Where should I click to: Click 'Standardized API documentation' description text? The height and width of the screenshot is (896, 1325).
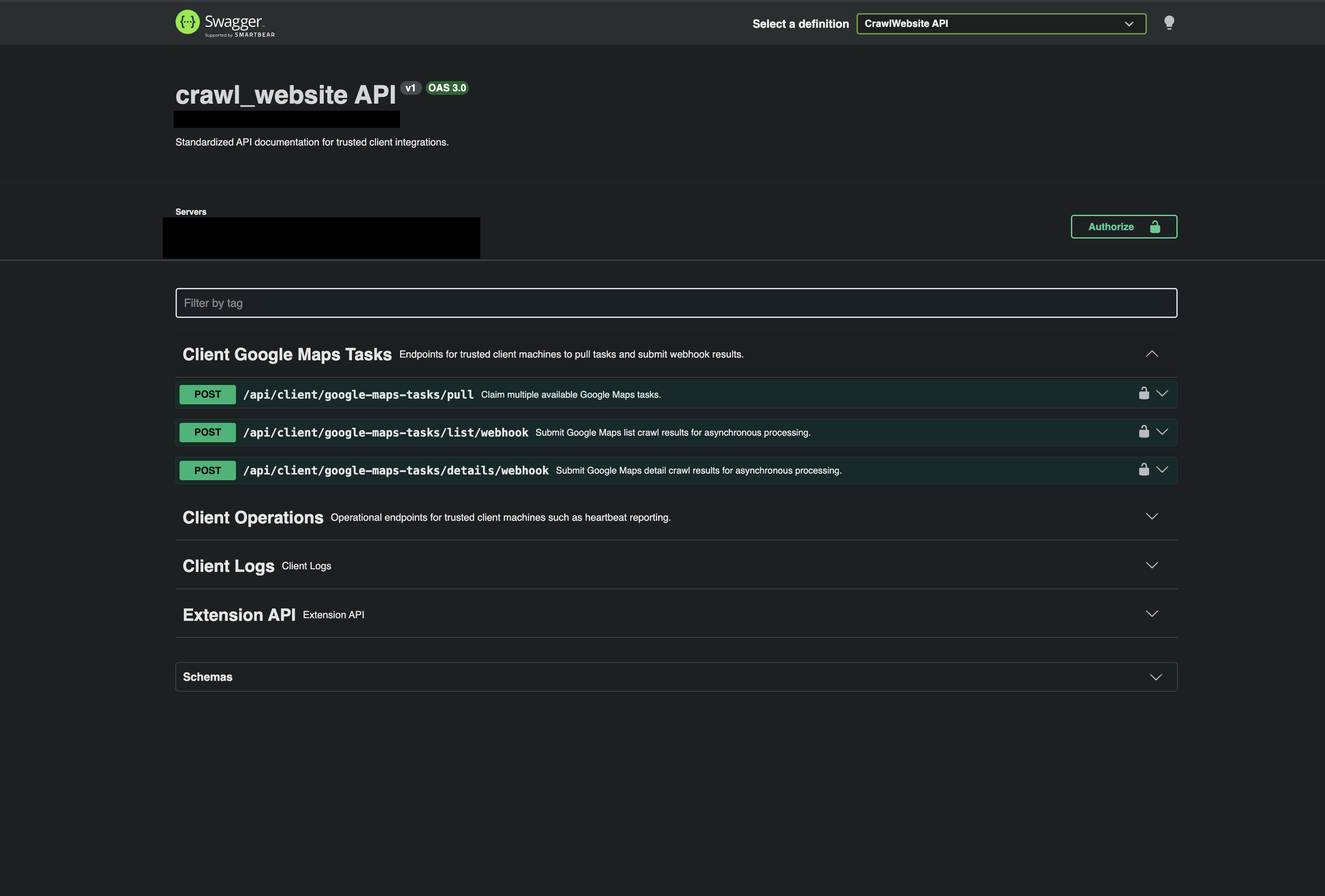pyautogui.click(x=312, y=142)
